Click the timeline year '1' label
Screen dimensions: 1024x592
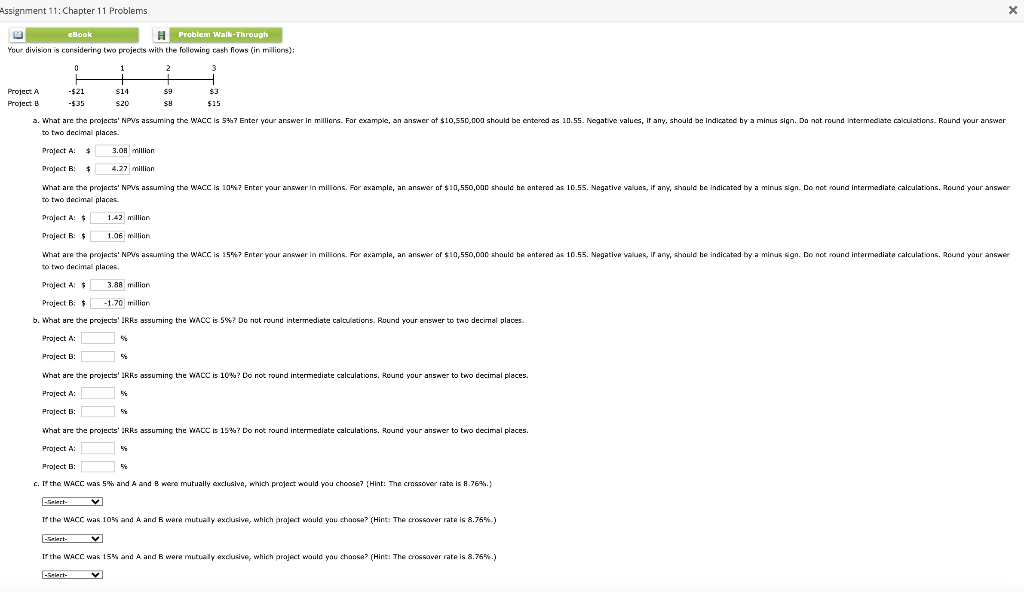pyautogui.click(x=122, y=68)
